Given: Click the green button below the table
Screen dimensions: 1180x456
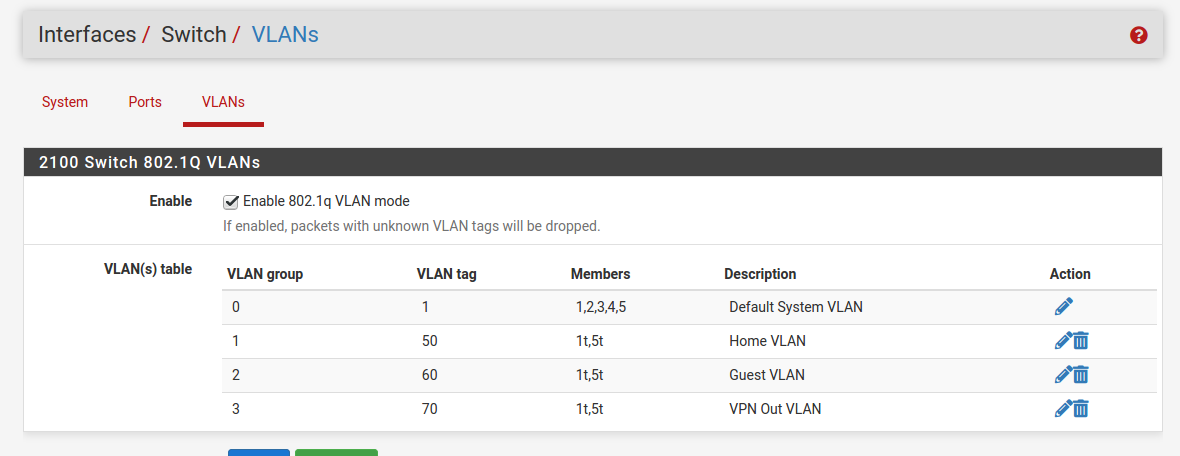Looking at the screenshot, I should point(336,452).
